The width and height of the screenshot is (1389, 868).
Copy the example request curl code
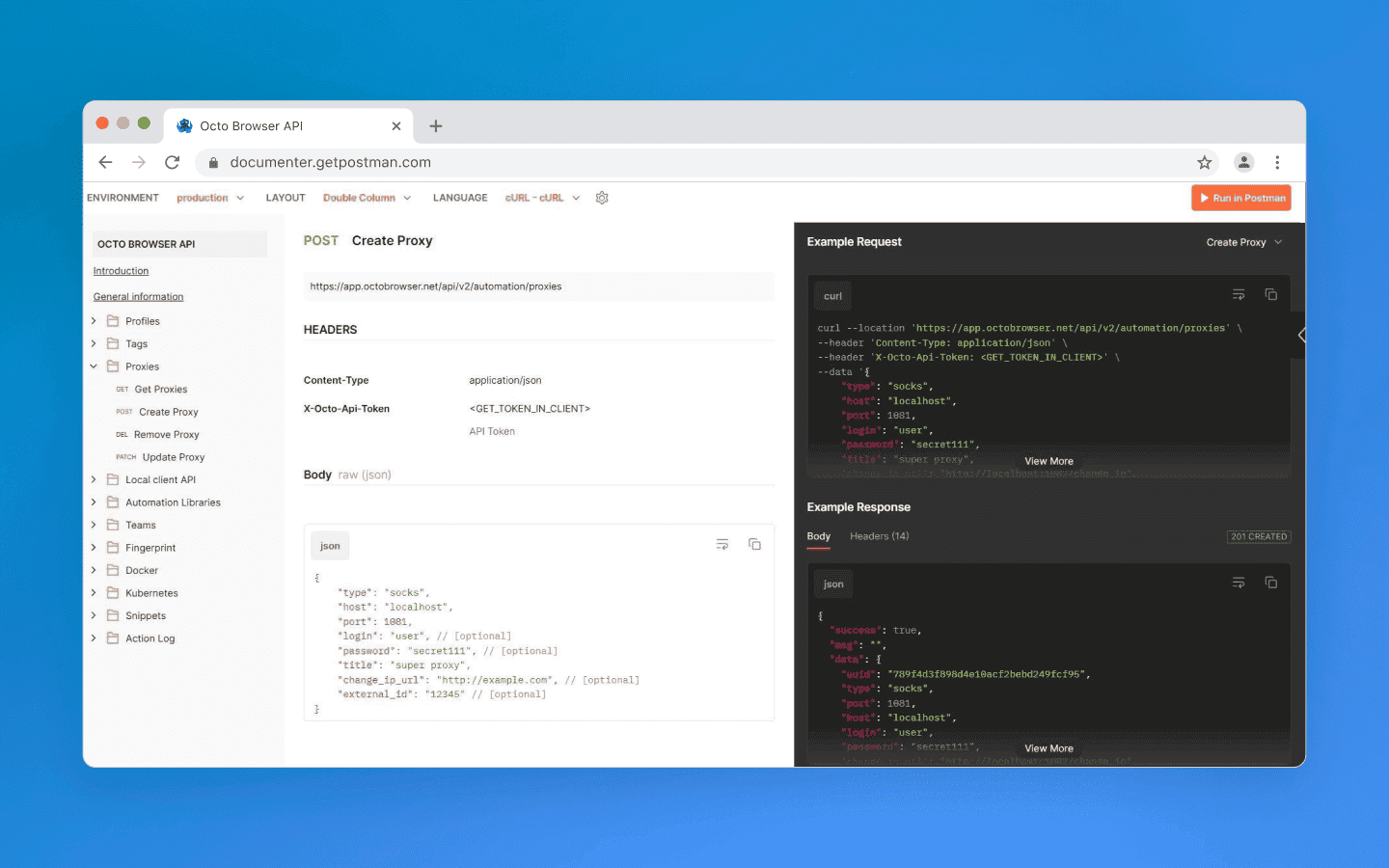click(1271, 295)
